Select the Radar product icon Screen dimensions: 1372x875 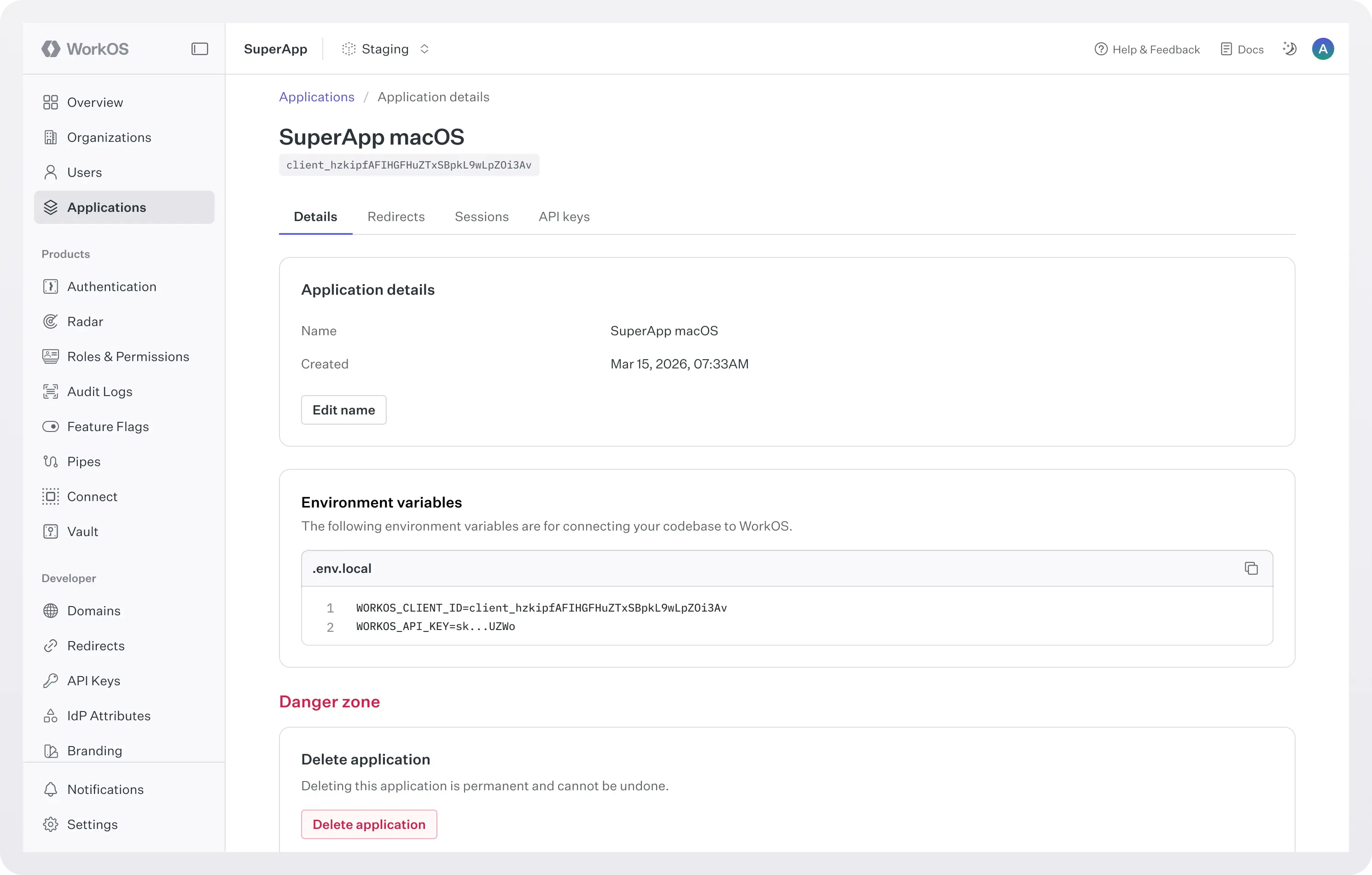tap(51, 321)
